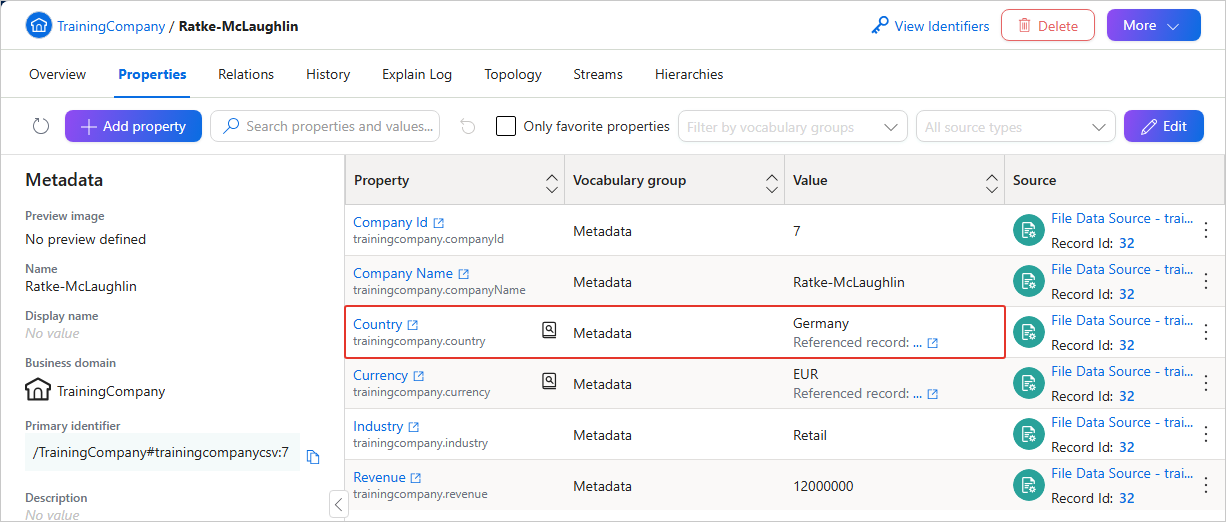Open more options menu for Company Id row

1206,231
